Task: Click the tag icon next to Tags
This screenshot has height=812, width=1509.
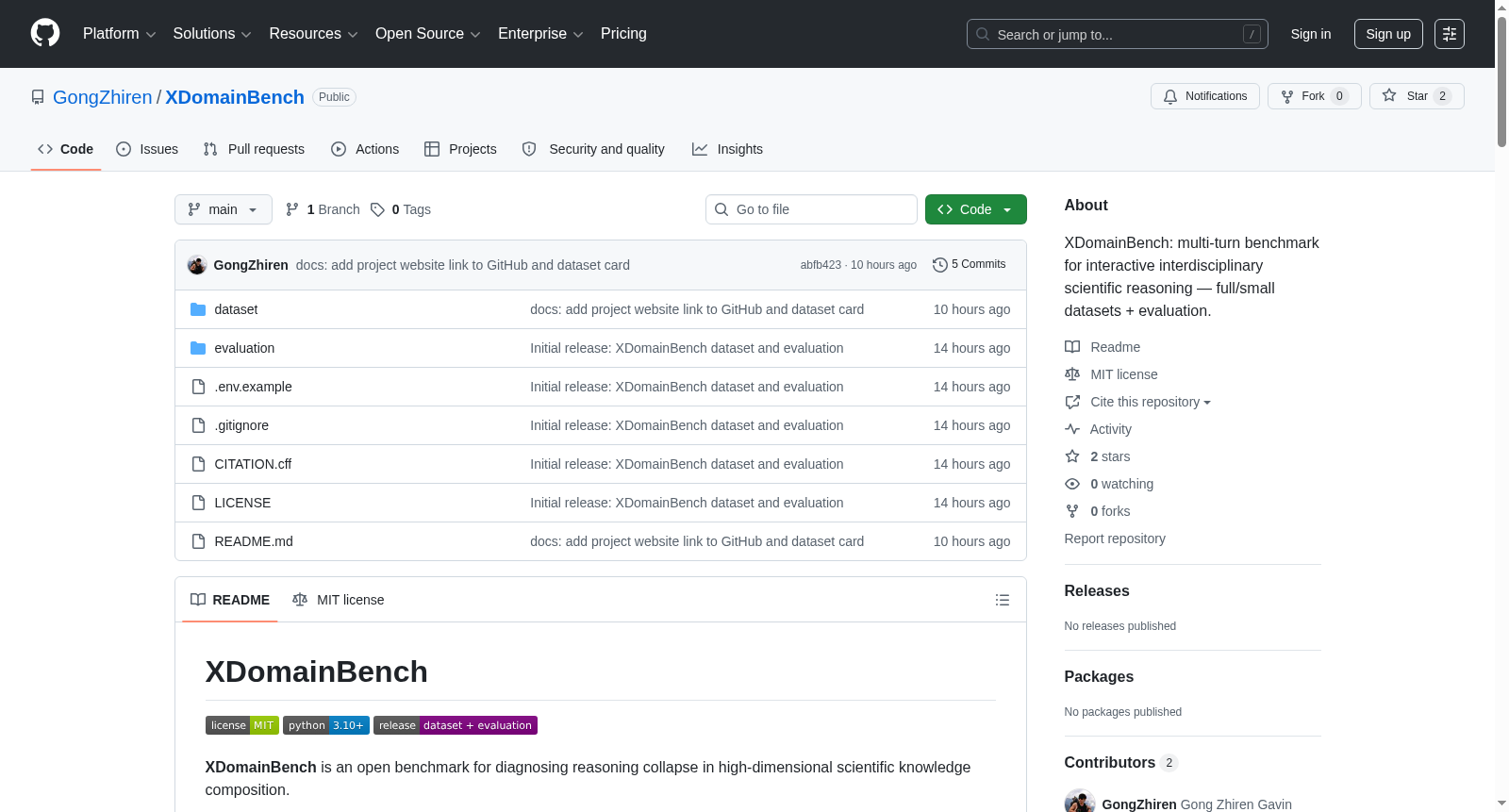Action: [x=377, y=209]
